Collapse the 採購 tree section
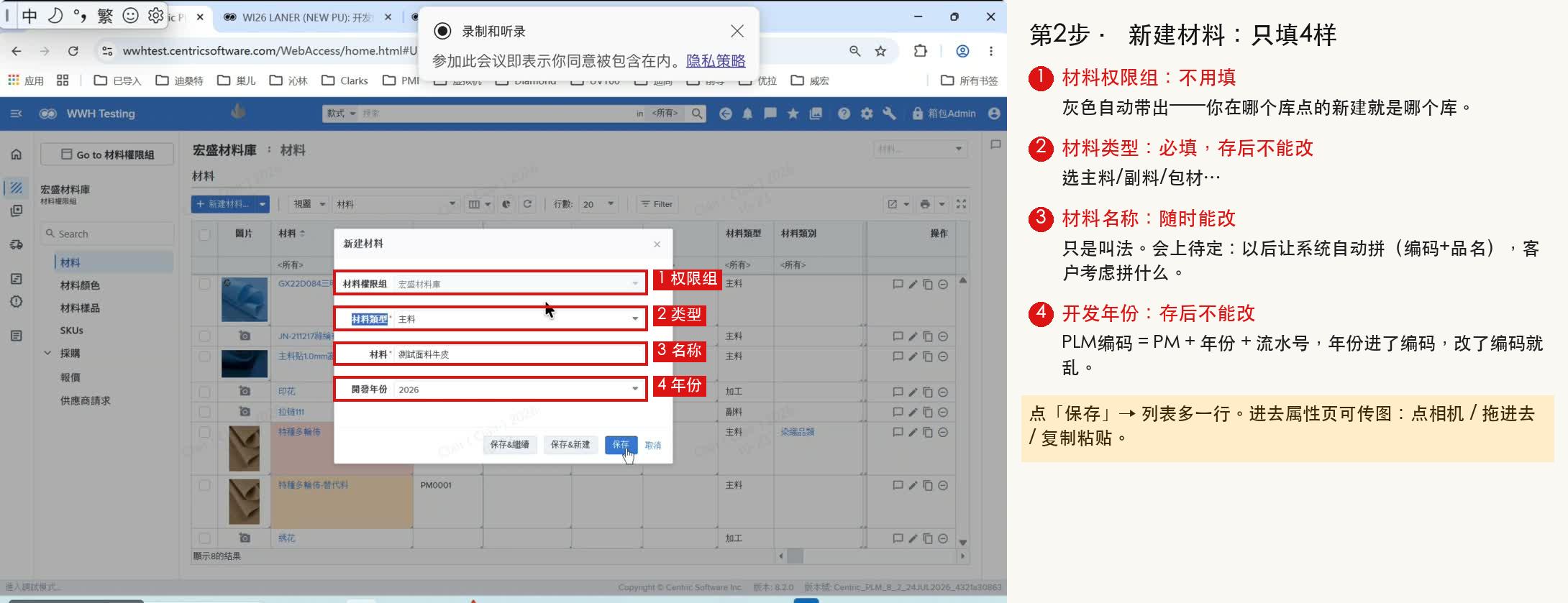 point(47,353)
